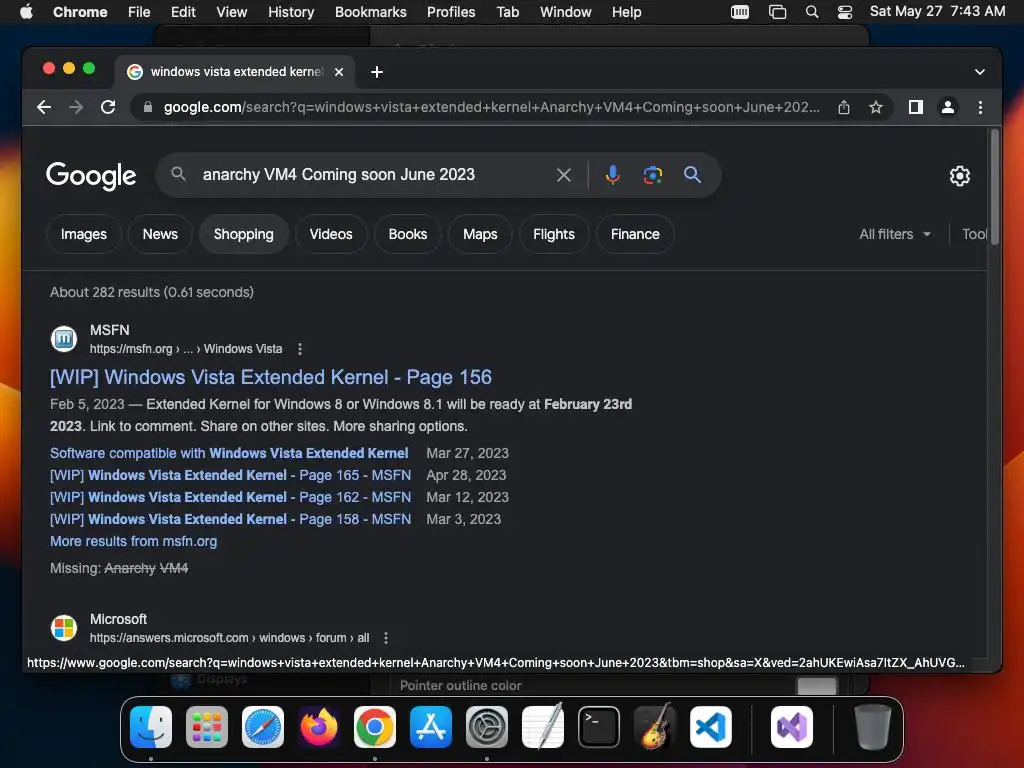The height and width of the screenshot is (768, 1024).
Task: Click the forward navigation arrow
Action: [x=76, y=107]
